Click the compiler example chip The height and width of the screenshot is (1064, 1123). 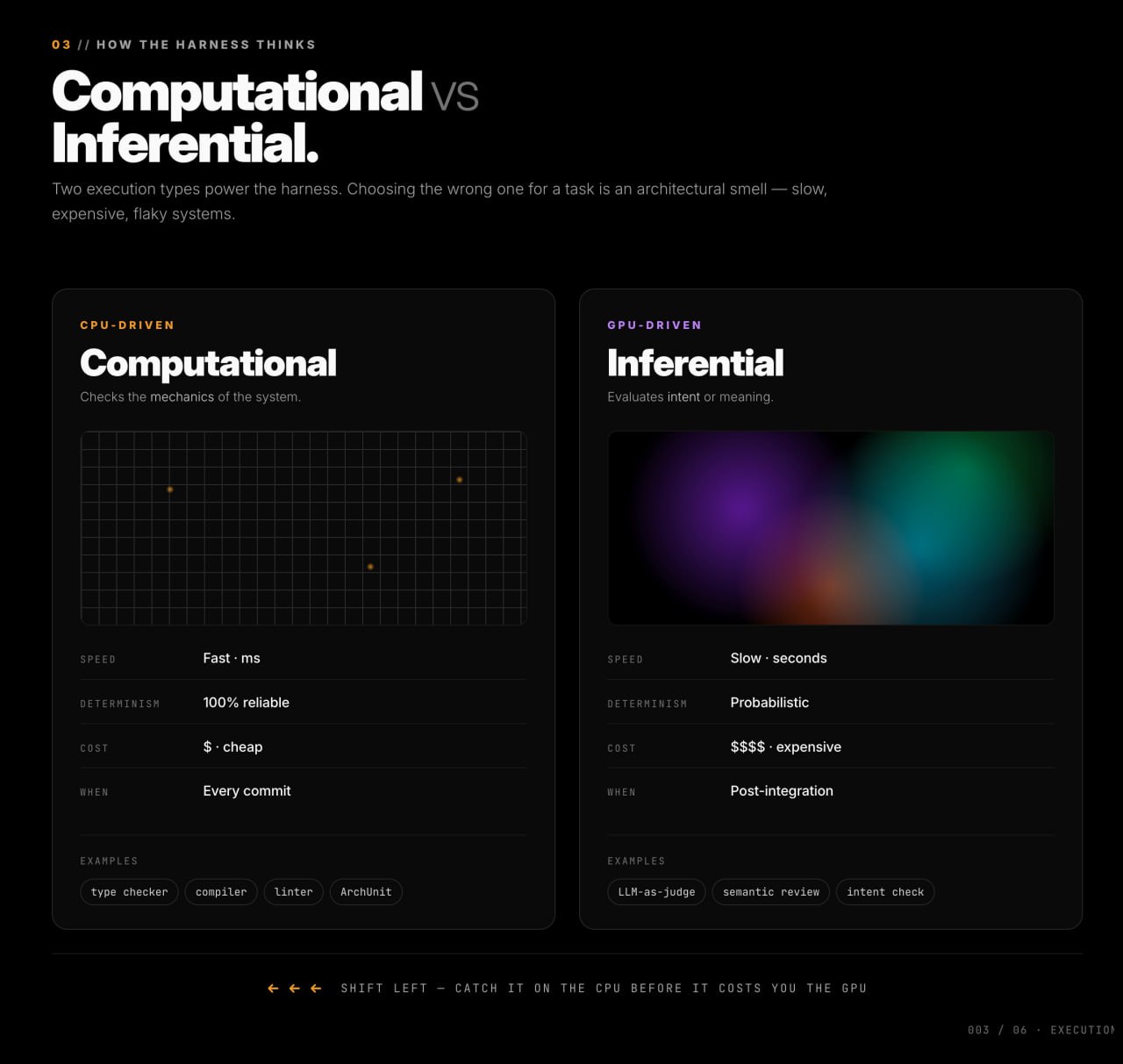221,892
